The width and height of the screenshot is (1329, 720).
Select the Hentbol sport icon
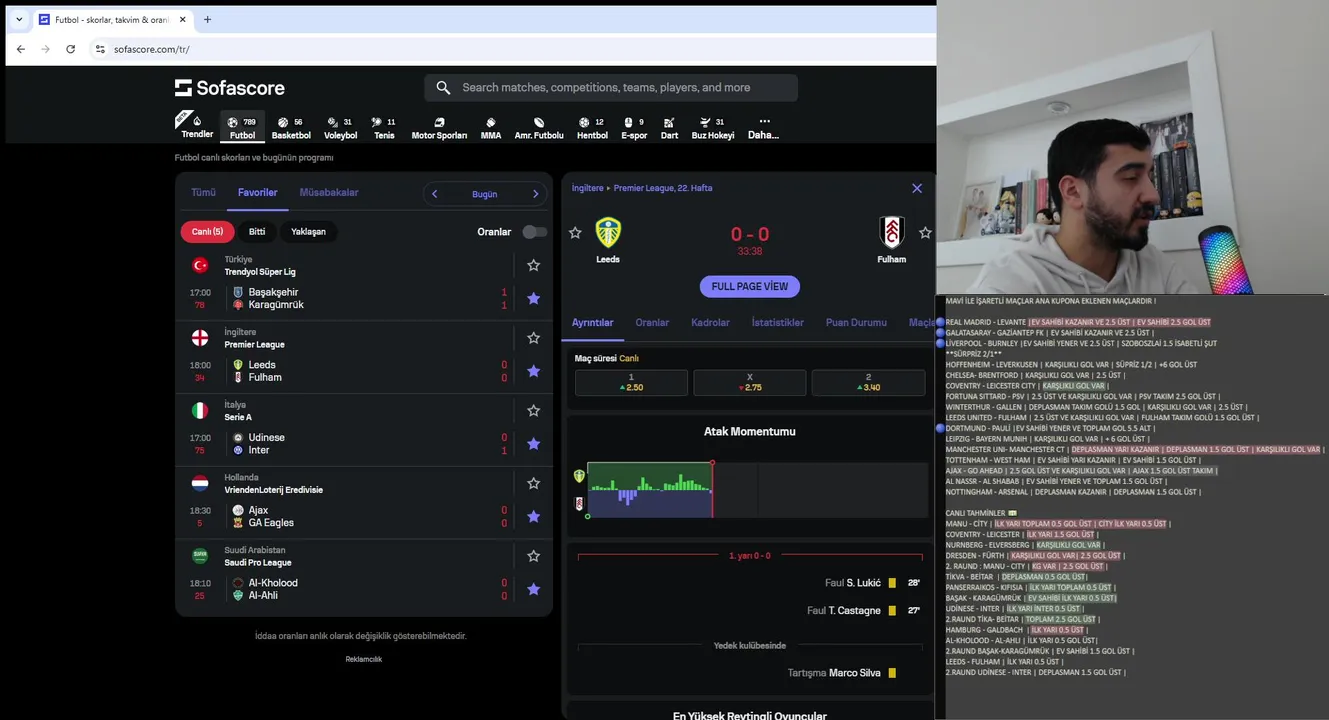point(592,127)
